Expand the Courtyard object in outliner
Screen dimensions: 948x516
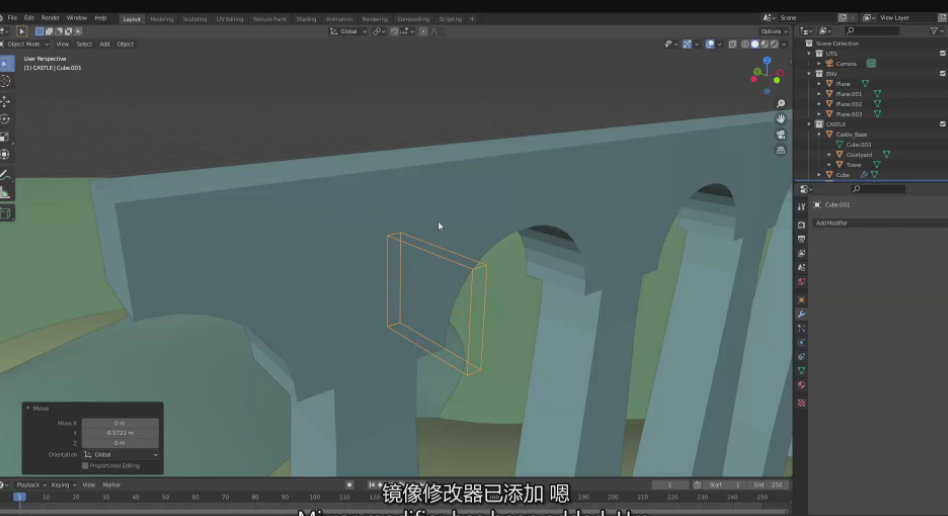click(829, 154)
